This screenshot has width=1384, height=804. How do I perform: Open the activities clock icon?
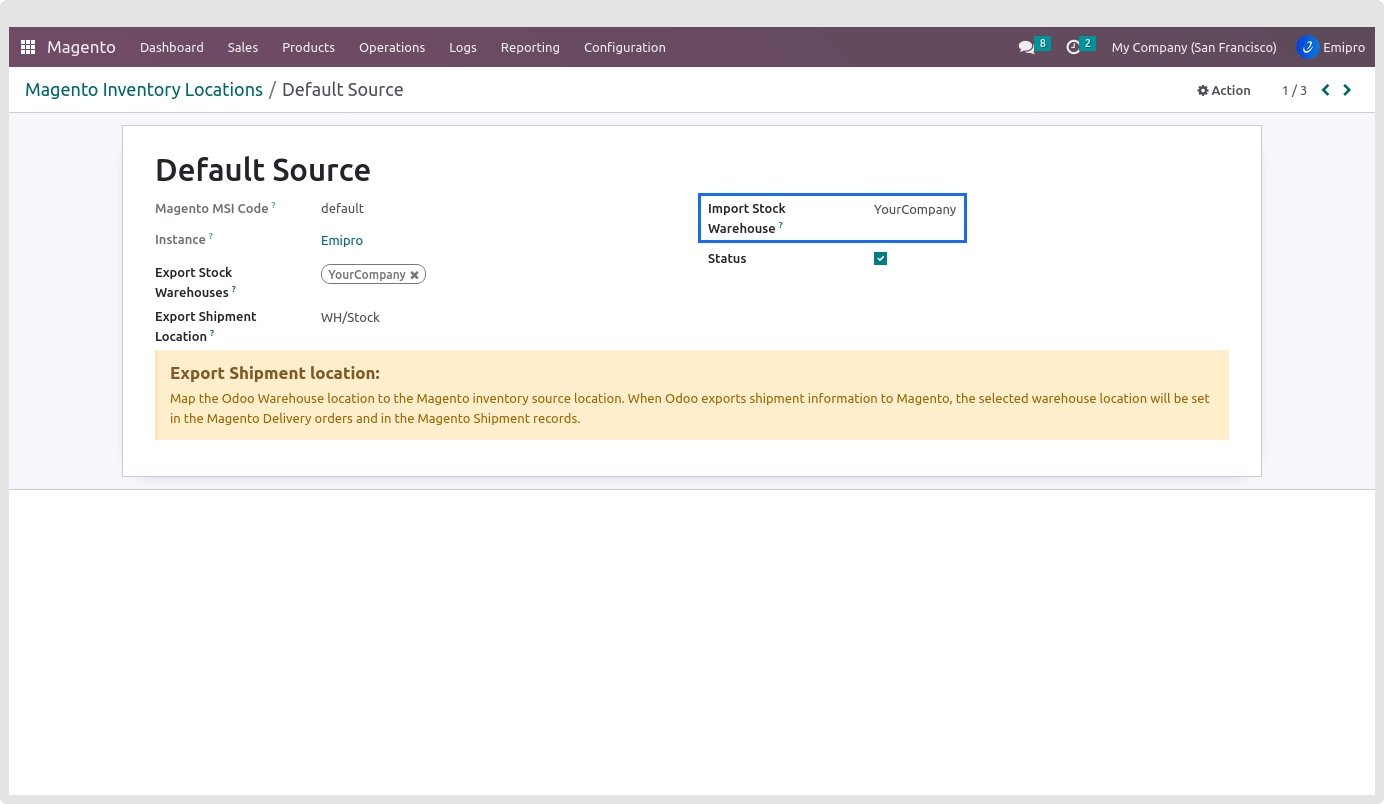tap(1073, 47)
